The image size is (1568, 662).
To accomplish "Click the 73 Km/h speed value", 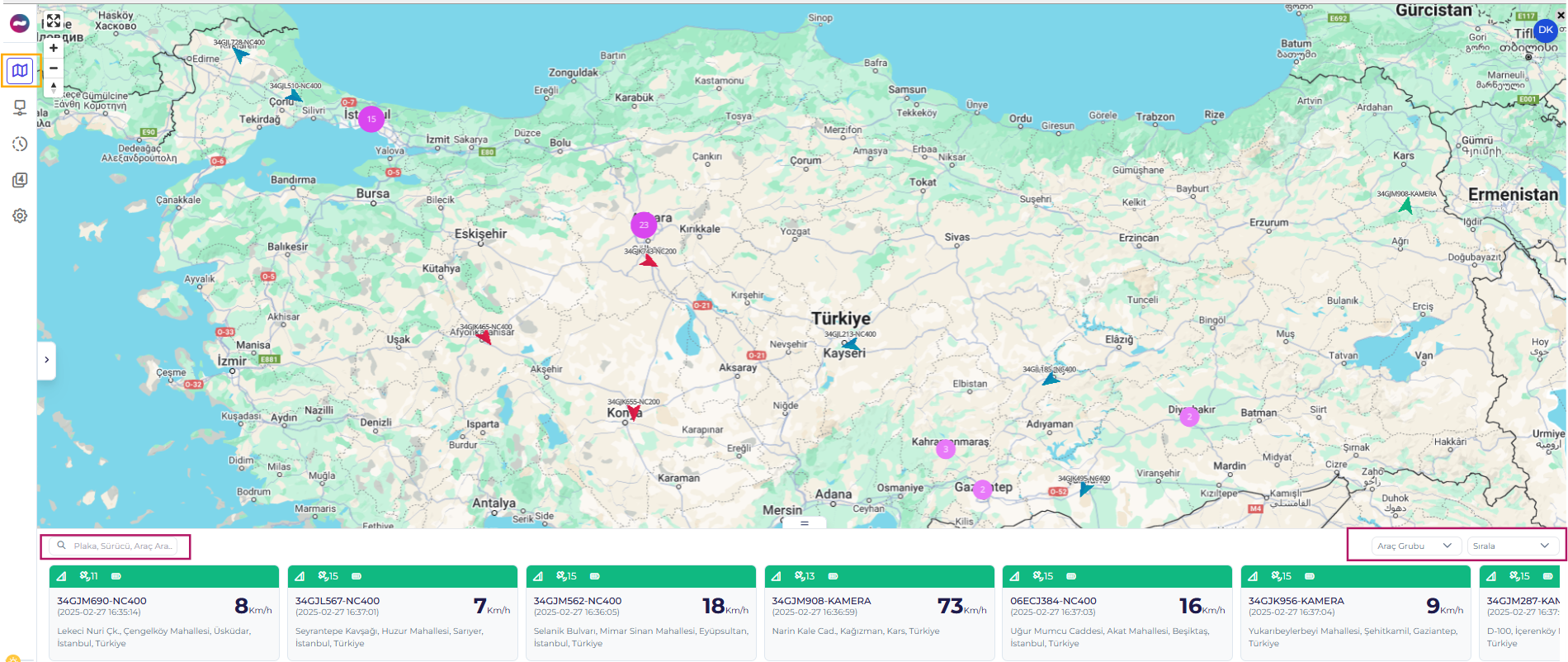I will (x=962, y=607).
